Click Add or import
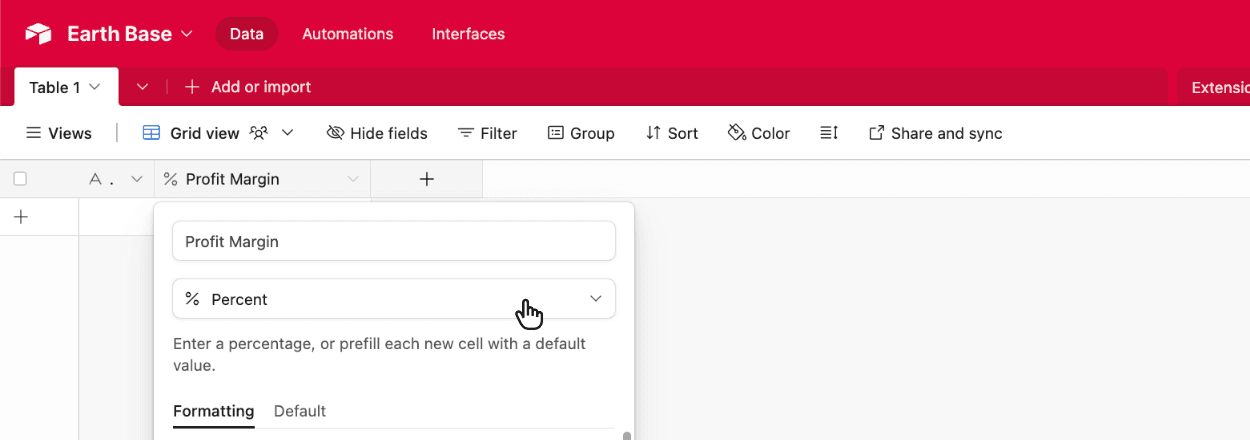 [x=248, y=87]
